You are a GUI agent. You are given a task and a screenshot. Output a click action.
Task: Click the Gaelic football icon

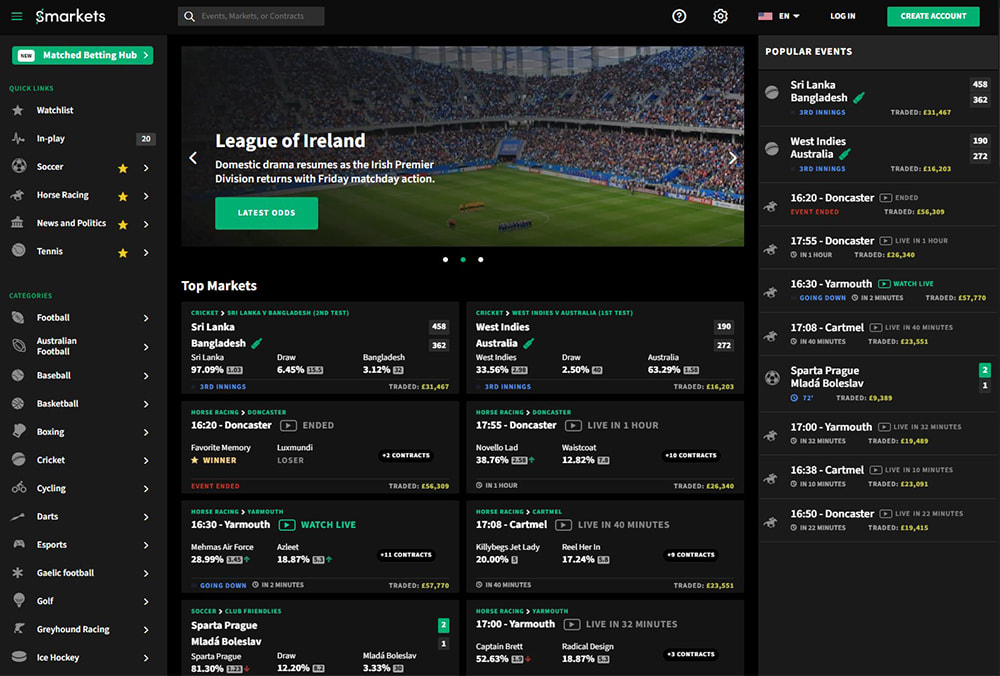(x=18, y=573)
